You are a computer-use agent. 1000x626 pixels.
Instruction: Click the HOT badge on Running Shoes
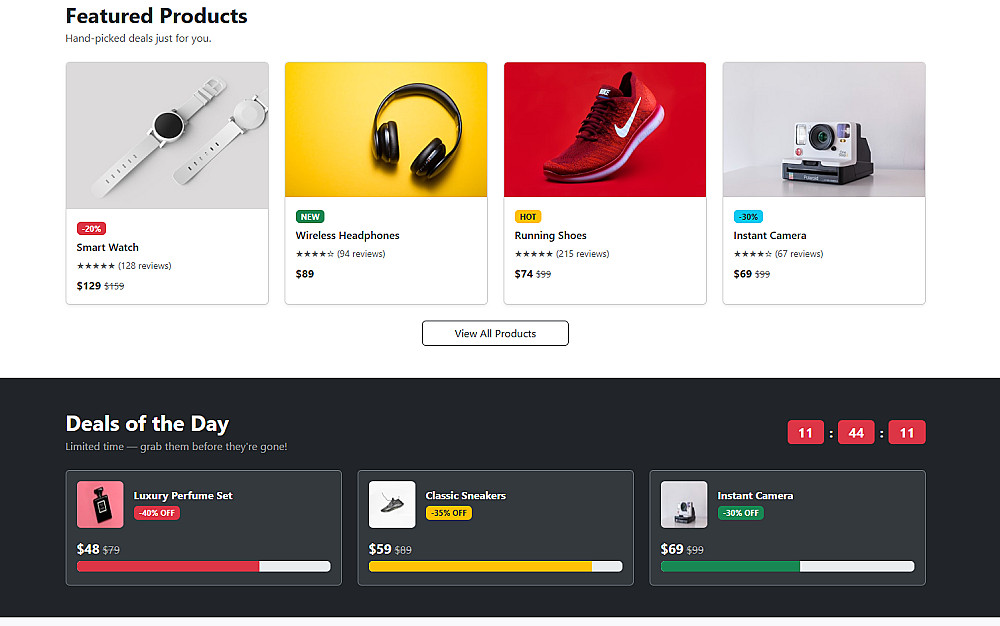pos(528,217)
